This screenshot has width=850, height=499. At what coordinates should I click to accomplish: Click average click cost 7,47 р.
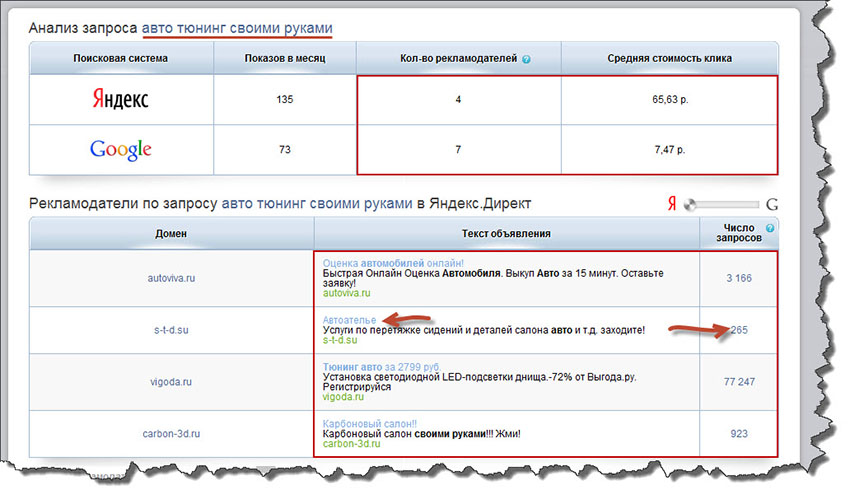(670, 150)
